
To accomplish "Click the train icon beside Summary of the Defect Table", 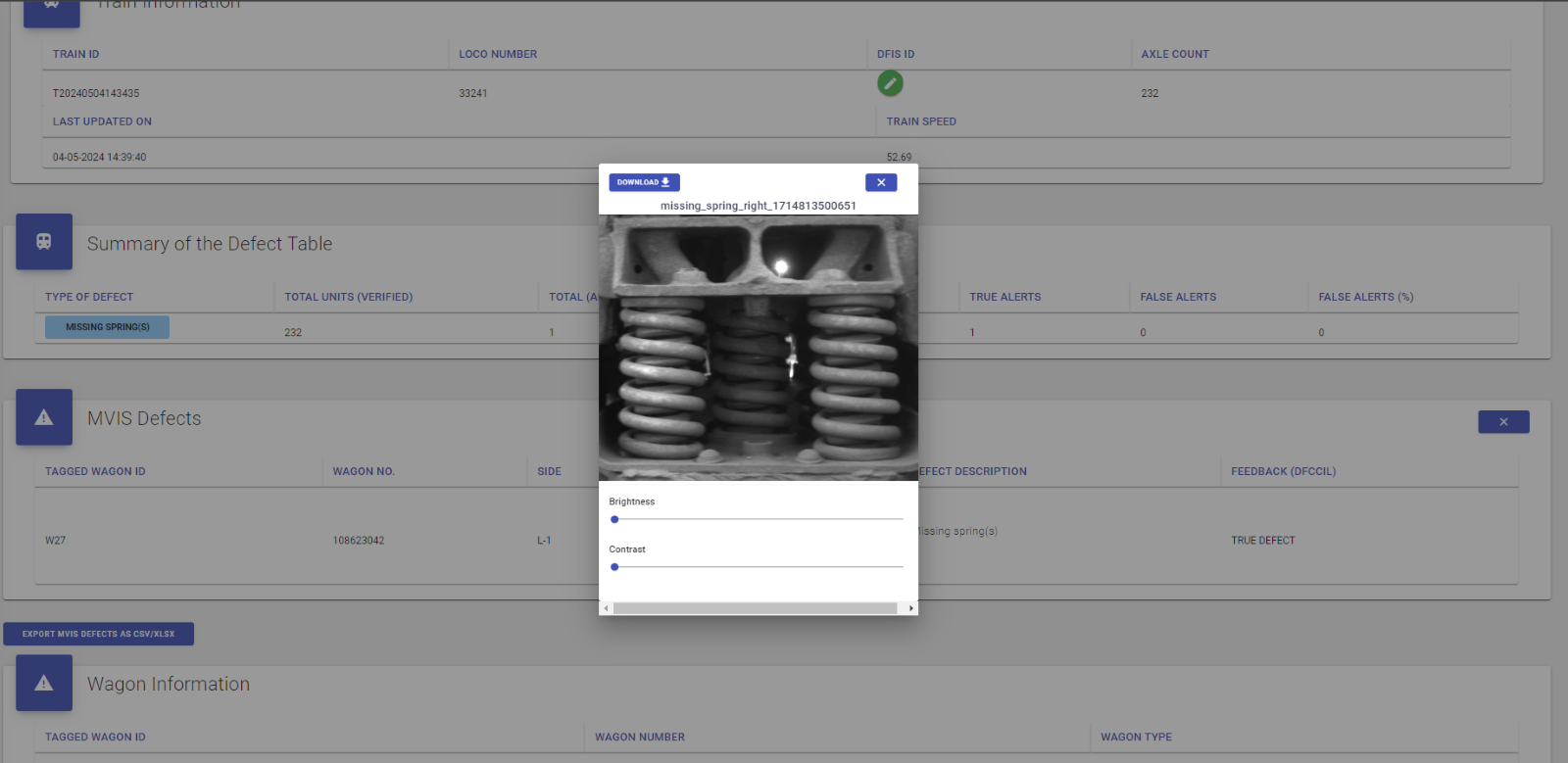I will (x=44, y=242).
